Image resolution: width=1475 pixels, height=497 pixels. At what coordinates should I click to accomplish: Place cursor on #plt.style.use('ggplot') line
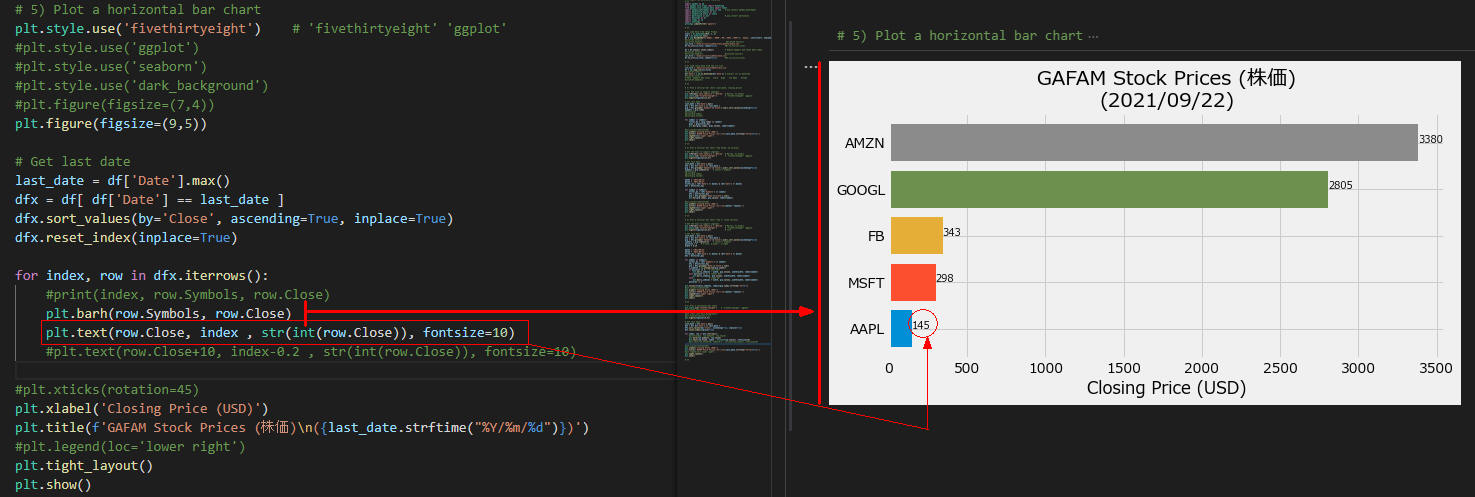(x=107, y=47)
